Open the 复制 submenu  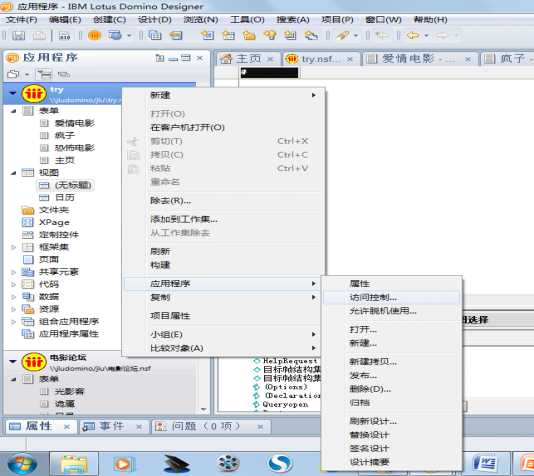(x=223, y=297)
